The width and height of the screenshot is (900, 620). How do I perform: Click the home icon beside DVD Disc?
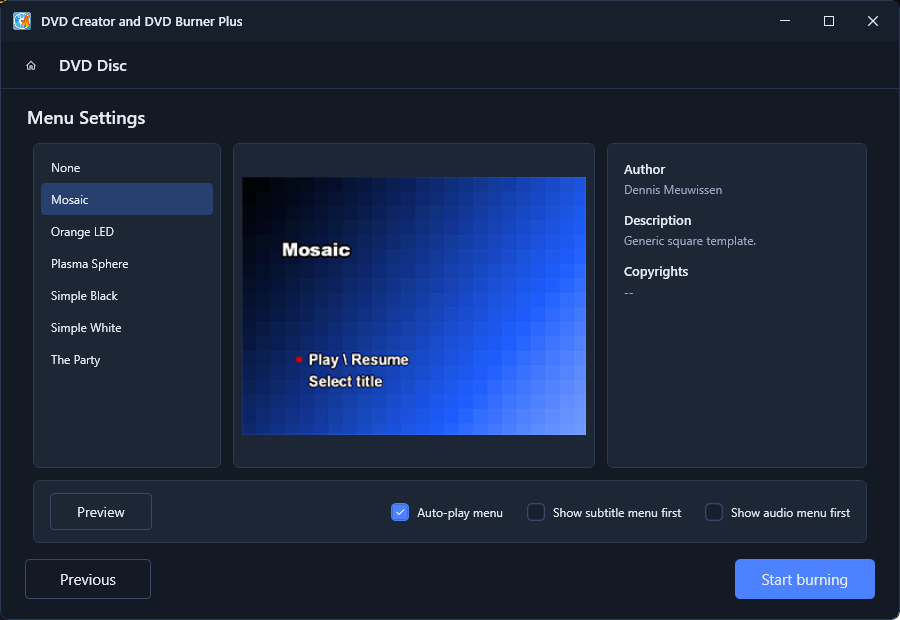coord(31,65)
